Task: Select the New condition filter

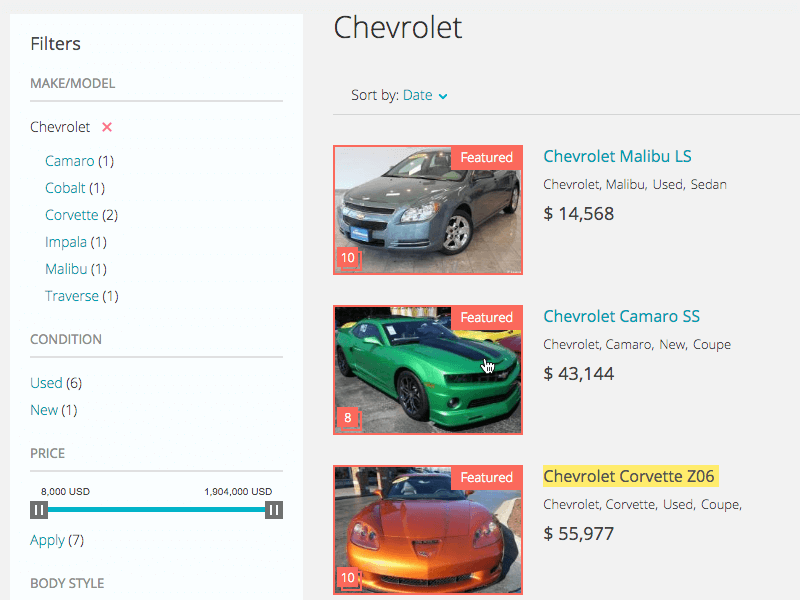Action: tap(44, 410)
